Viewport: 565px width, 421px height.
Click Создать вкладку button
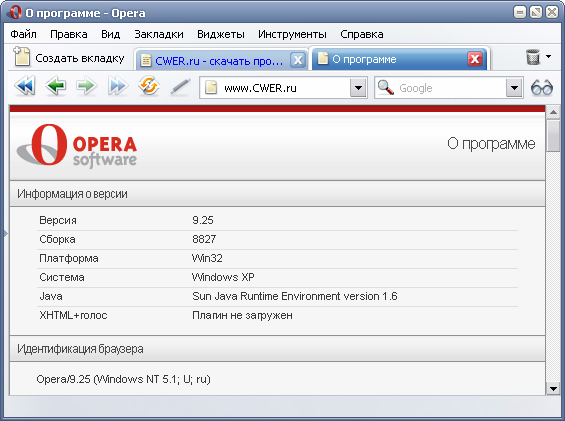coord(69,58)
